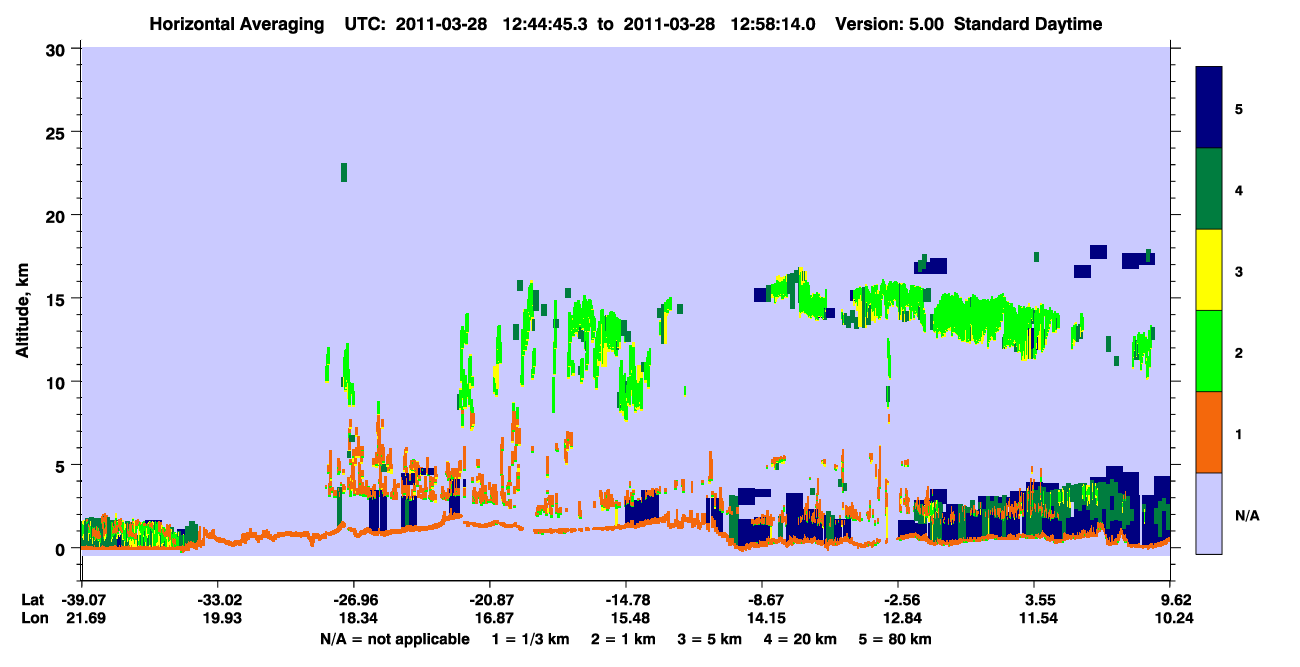Screen dimensions: 1300x667
Task: Click the lavender N/A color bar segment
Action: pyautogui.click(x=1209, y=513)
